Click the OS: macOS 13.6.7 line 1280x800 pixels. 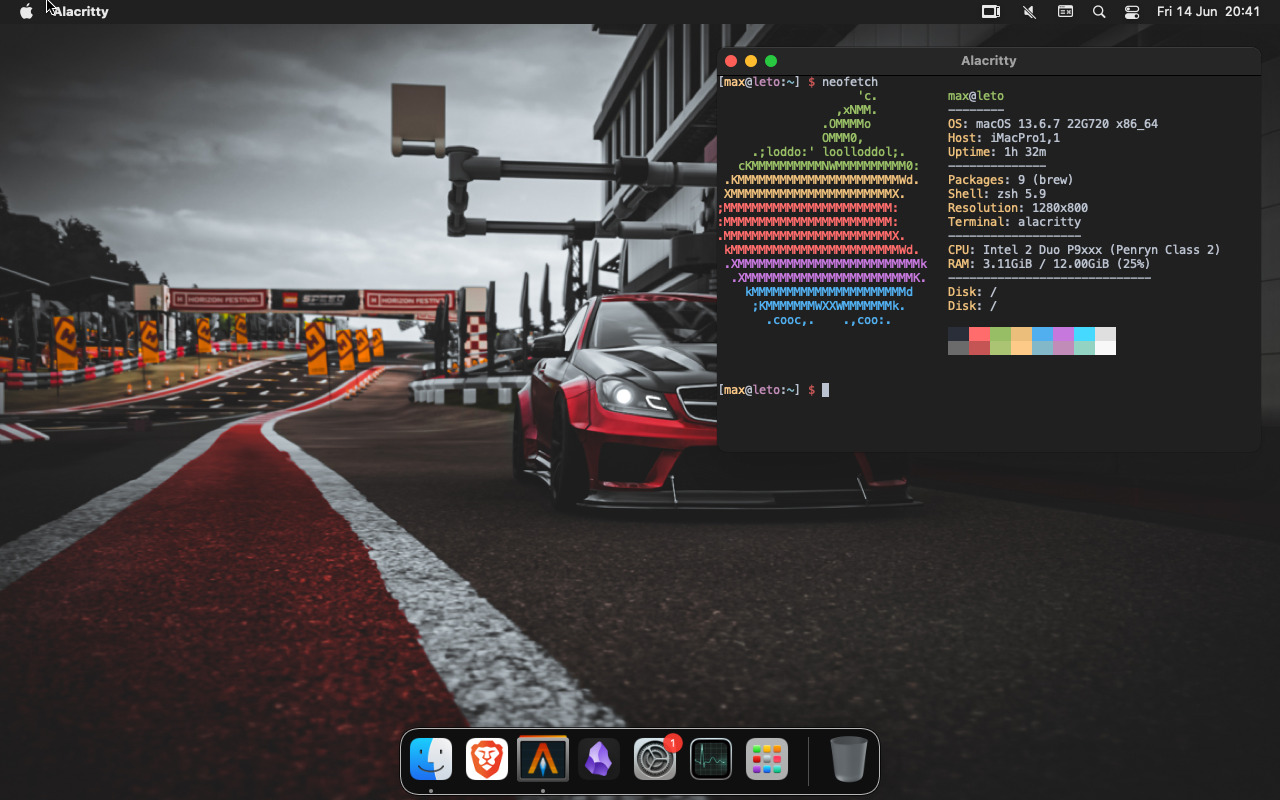click(x=1053, y=124)
